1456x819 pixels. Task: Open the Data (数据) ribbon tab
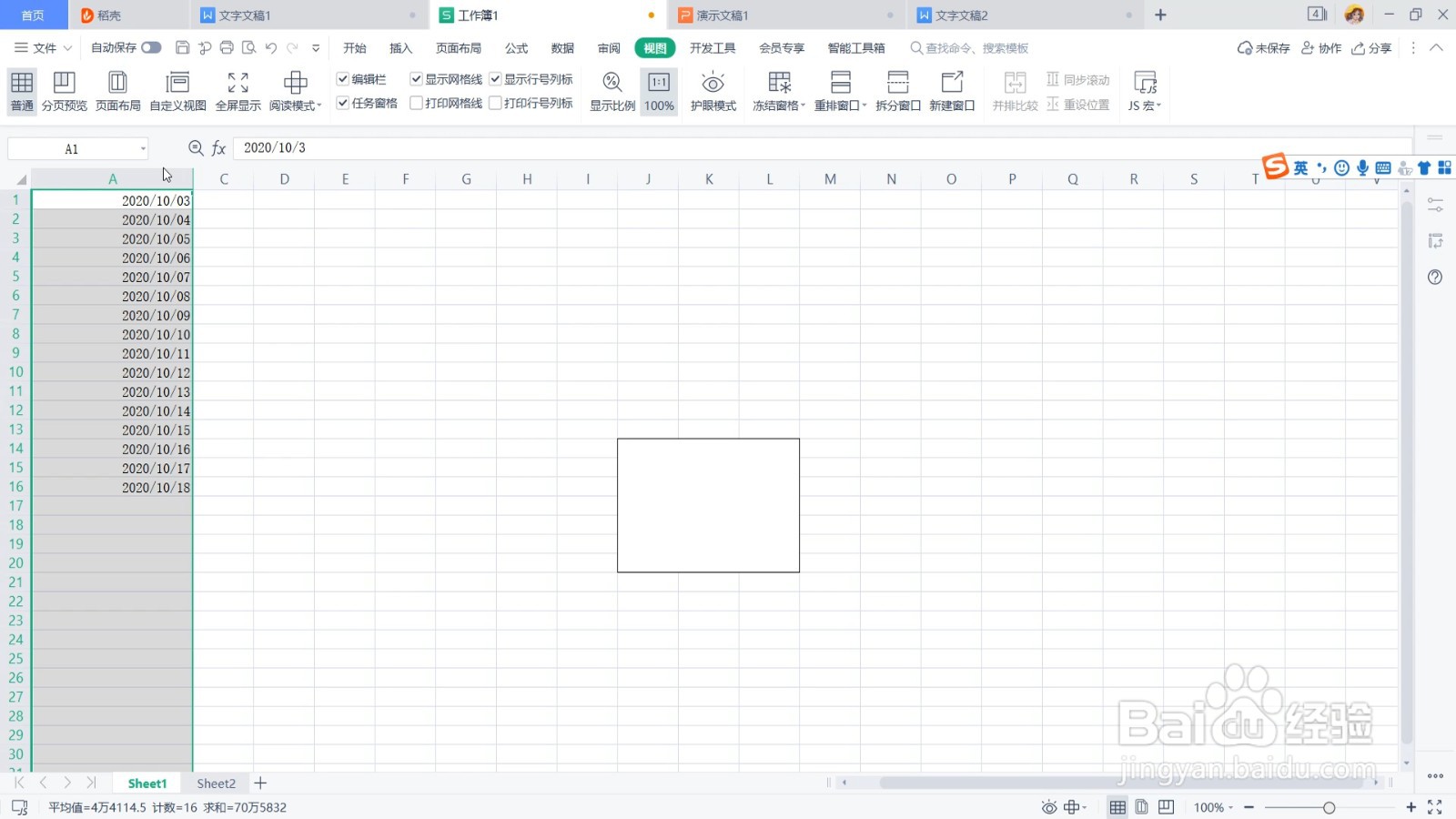click(x=562, y=47)
